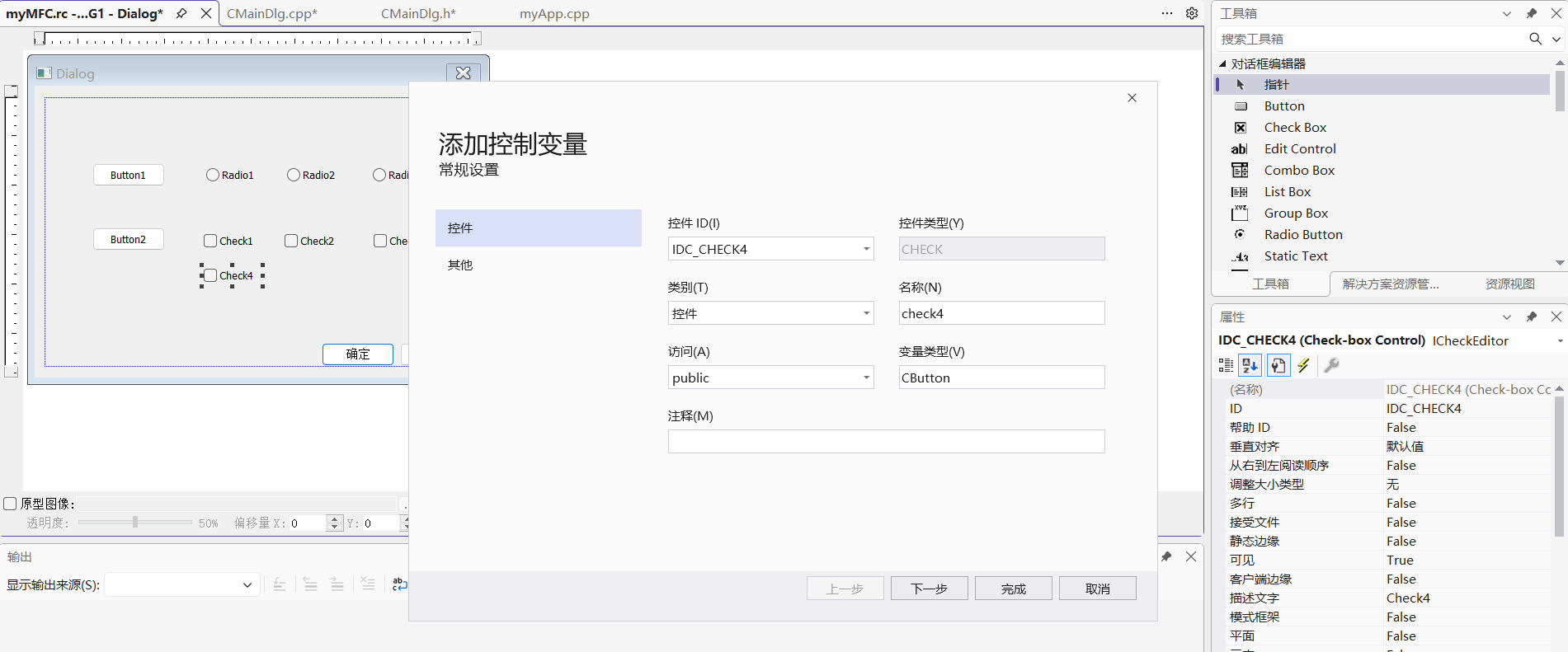Switch to myApp.cpp tab

554,13
